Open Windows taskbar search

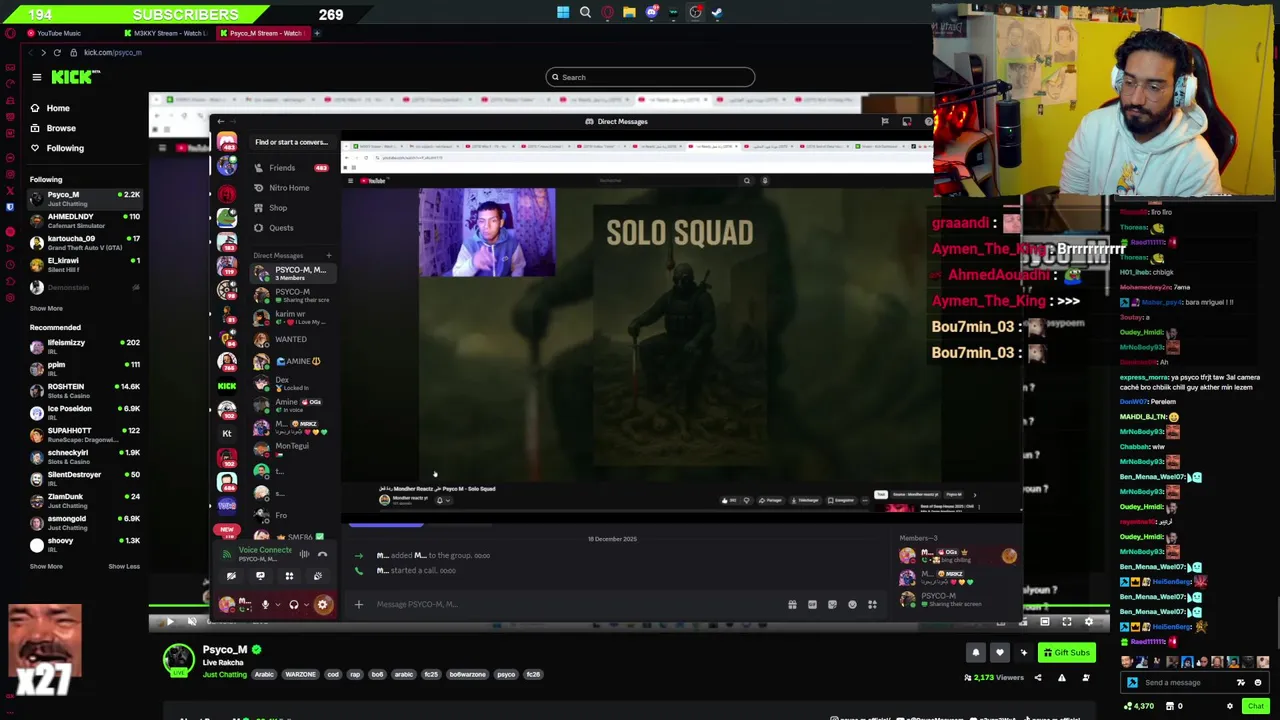pyautogui.click(x=585, y=13)
